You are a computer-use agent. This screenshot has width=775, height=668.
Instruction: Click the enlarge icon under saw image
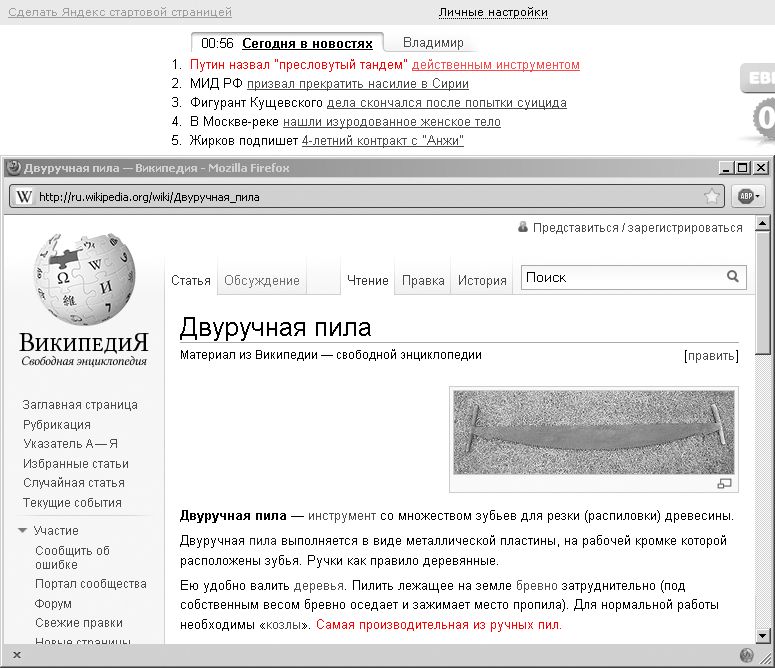coord(725,484)
